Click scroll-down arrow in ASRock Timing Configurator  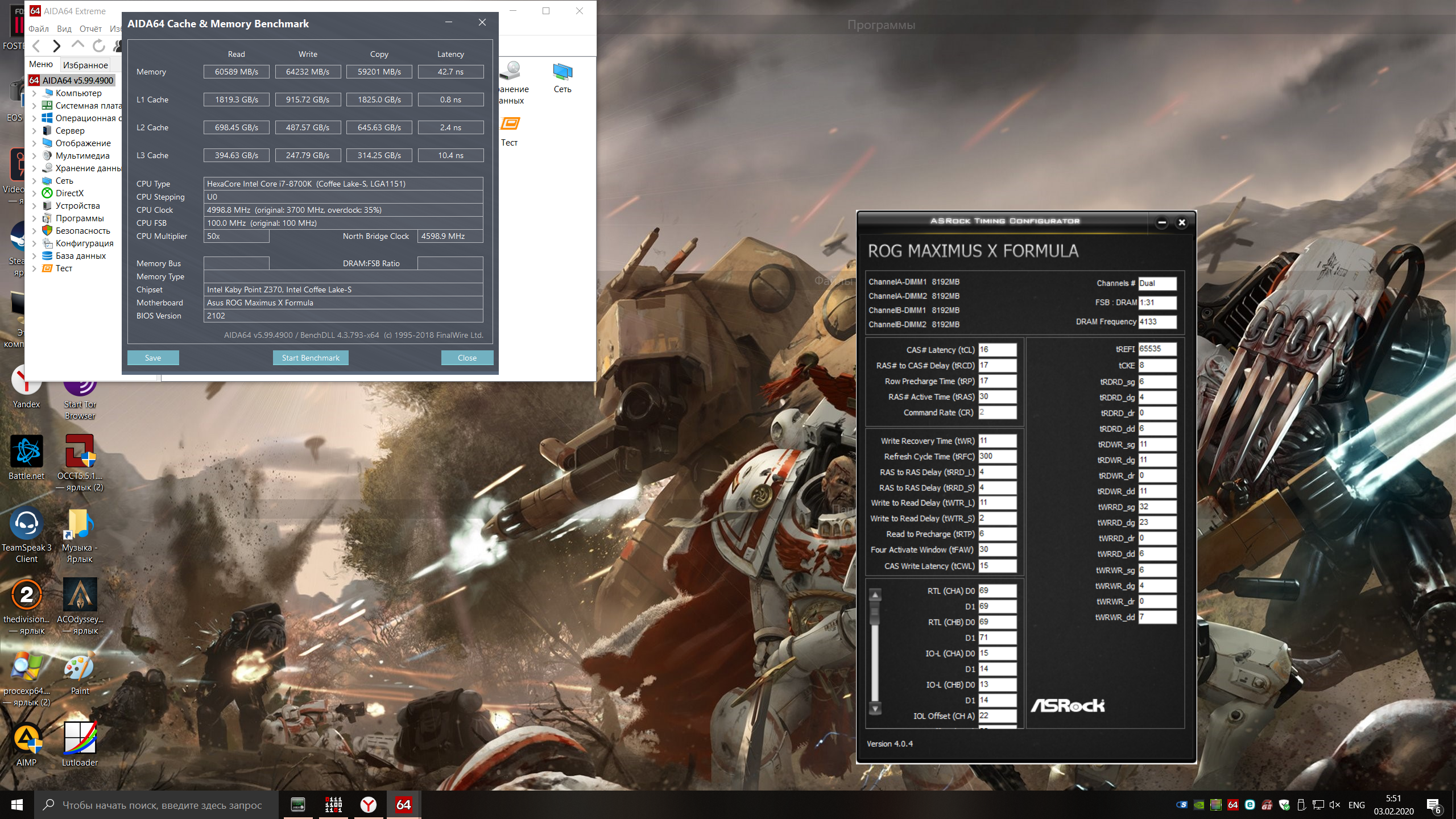tap(875, 709)
